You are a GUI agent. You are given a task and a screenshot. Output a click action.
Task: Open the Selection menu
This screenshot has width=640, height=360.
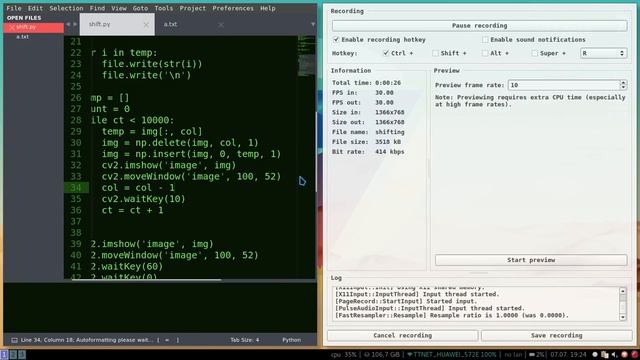(x=66, y=8)
